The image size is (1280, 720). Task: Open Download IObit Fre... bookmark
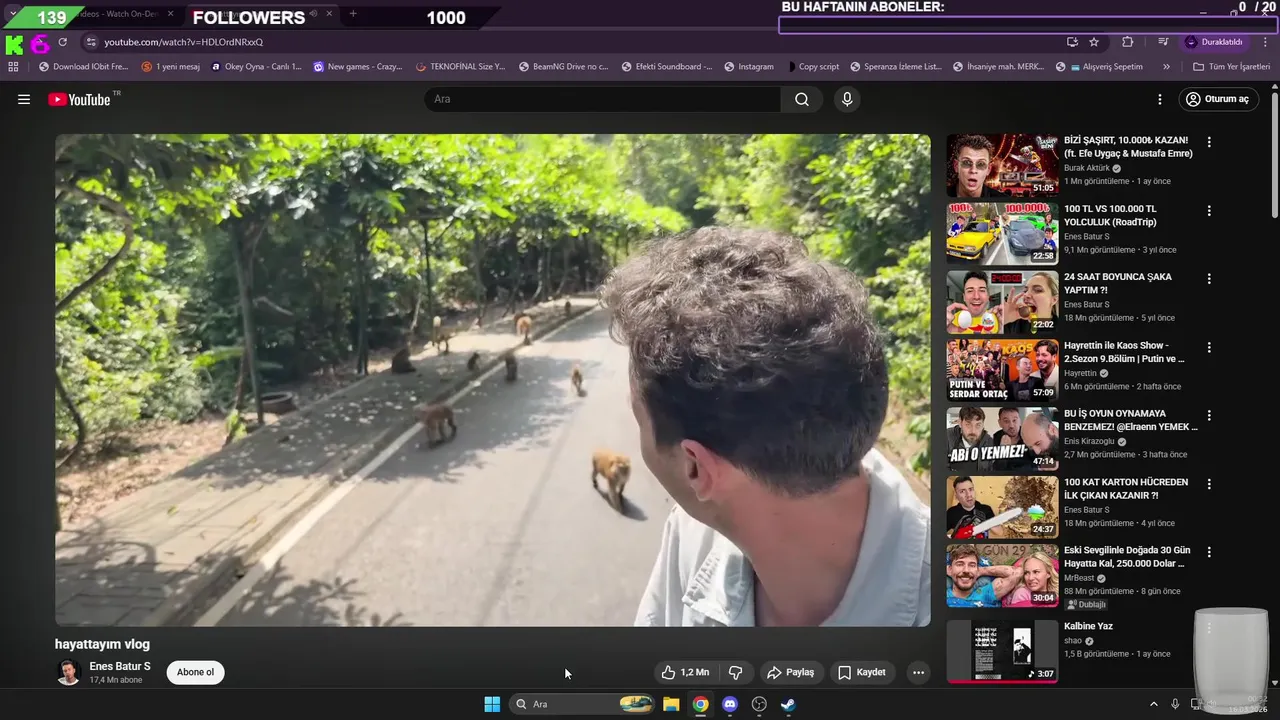pyautogui.click(x=83, y=67)
